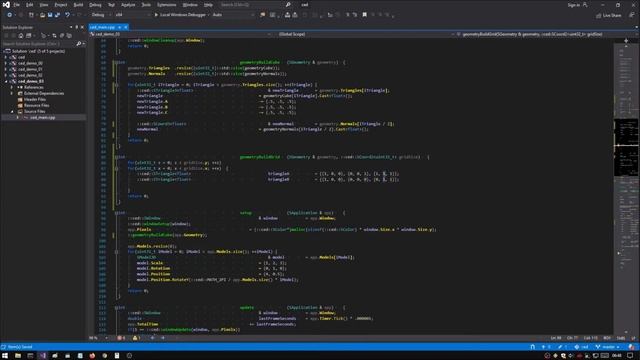Click the Visual Studio logo icon
This screenshot has width=640, height=360.
coord(6,5)
